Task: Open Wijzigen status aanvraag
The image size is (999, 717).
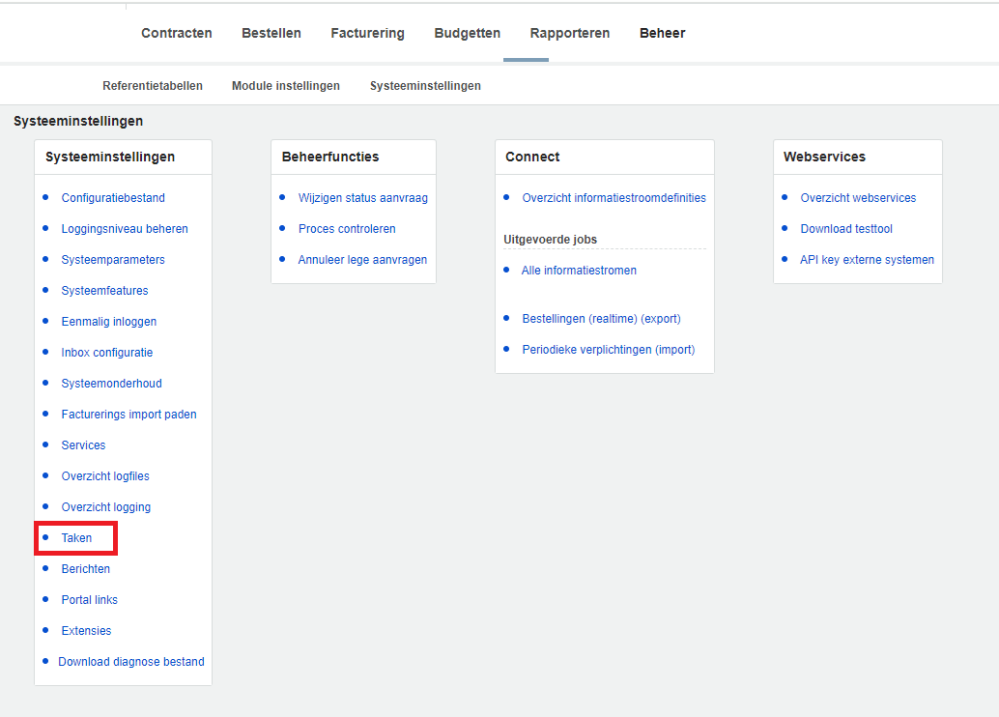Action: (363, 198)
